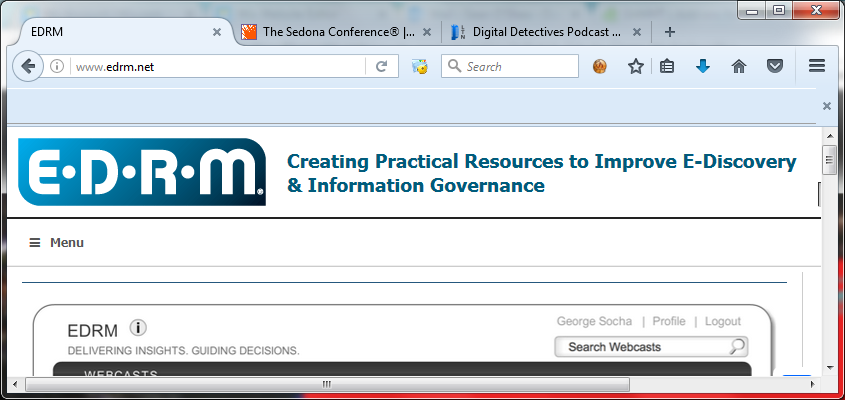
Task: Click the address bar showing www.edrm.net
Action: click(217, 66)
